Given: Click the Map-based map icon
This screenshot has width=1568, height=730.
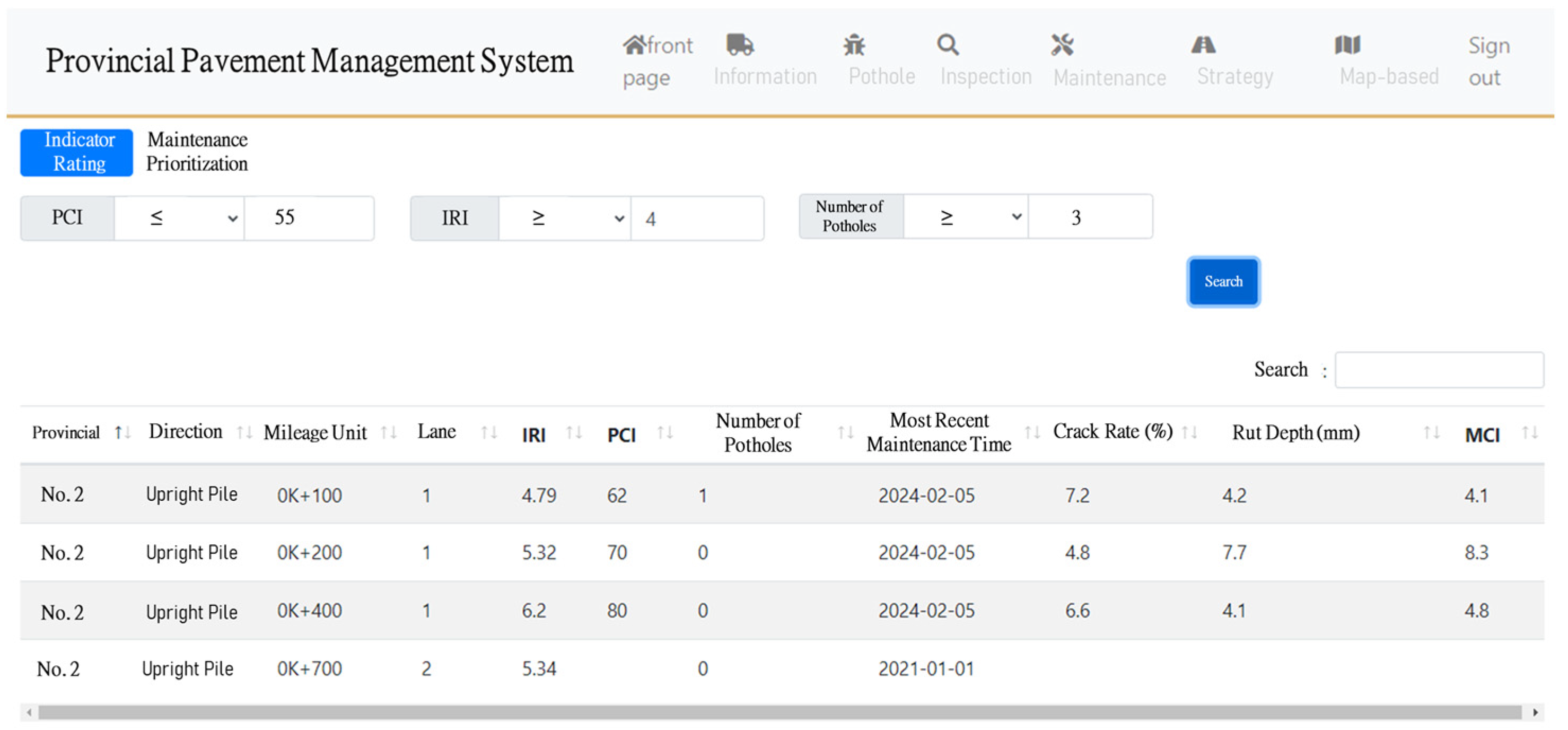Looking at the screenshot, I should click(x=1347, y=45).
